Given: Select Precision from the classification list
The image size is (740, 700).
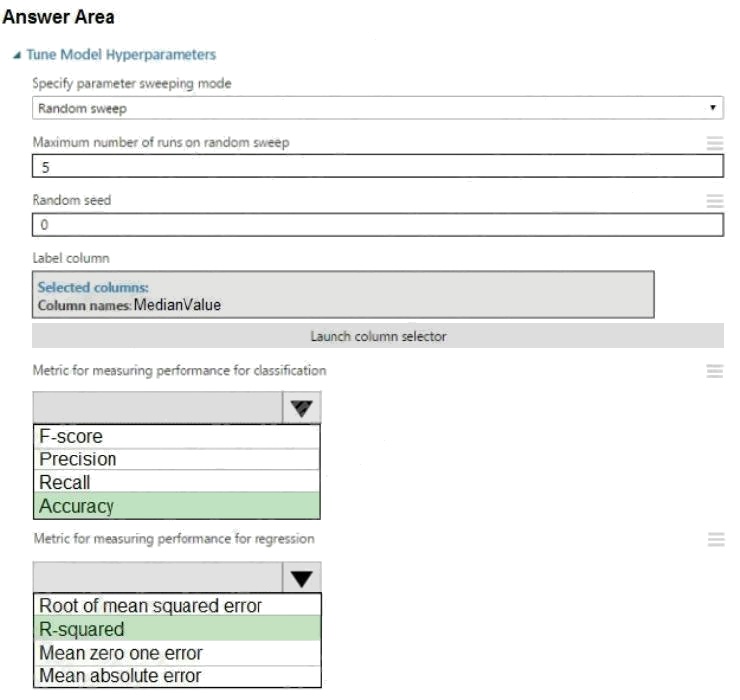Looking at the screenshot, I should [176, 460].
